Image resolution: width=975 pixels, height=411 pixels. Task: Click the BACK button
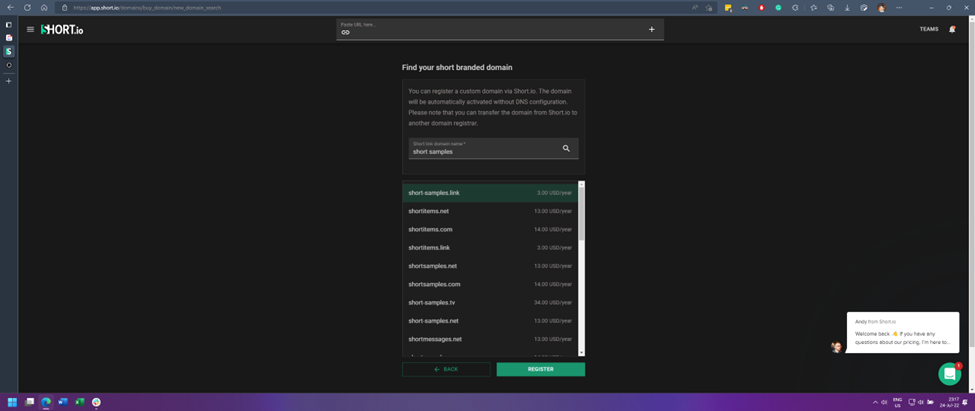click(x=446, y=369)
